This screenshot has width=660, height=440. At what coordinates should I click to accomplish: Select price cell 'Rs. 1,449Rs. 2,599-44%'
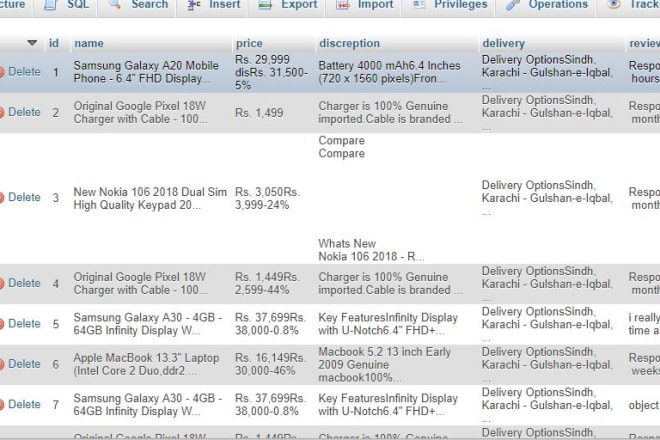pos(267,283)
